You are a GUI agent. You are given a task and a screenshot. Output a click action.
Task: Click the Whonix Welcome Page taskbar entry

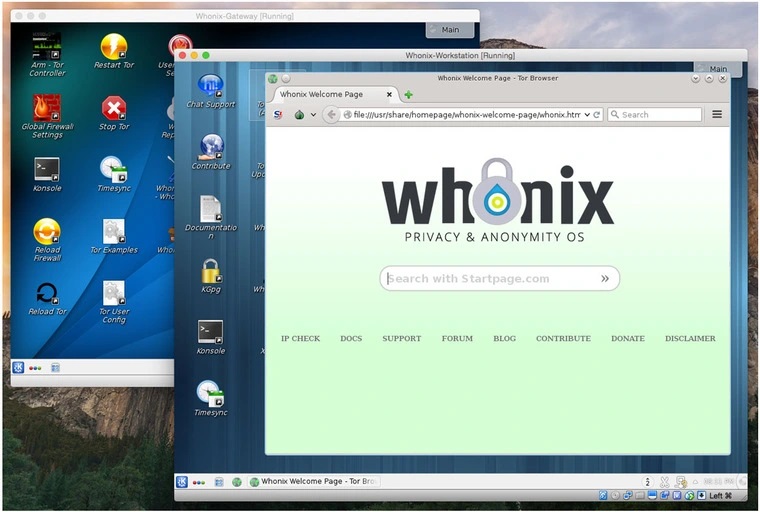[x=314, y=481]
